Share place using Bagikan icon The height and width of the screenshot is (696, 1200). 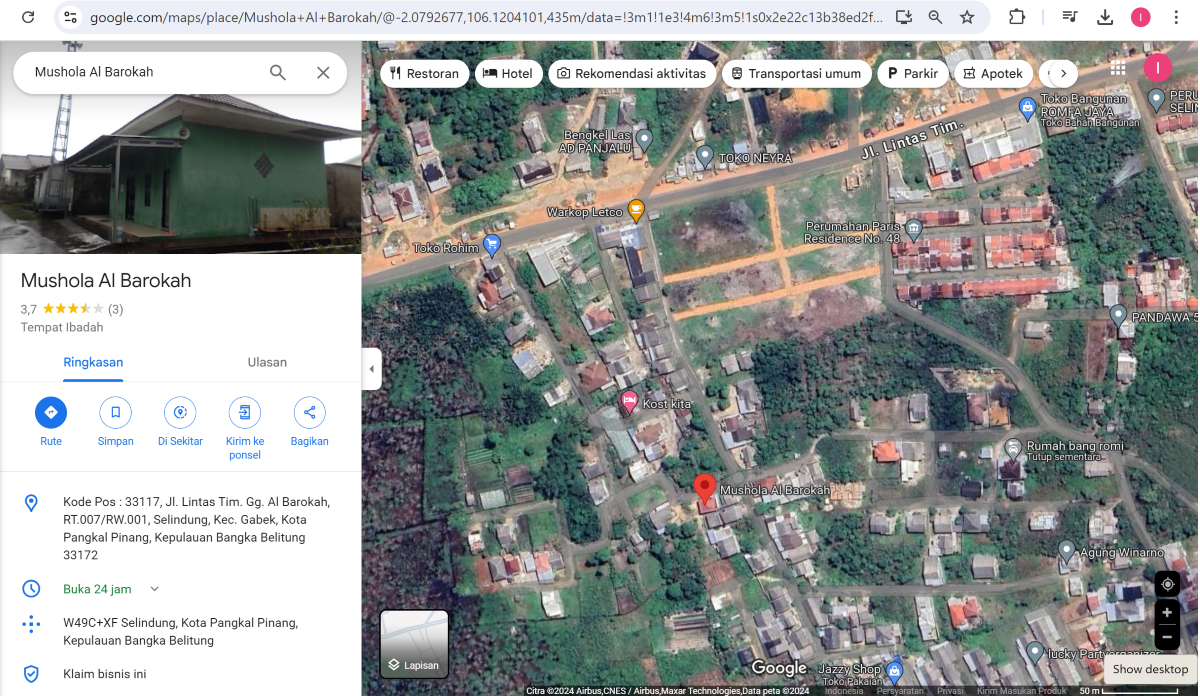click(309, 412)
